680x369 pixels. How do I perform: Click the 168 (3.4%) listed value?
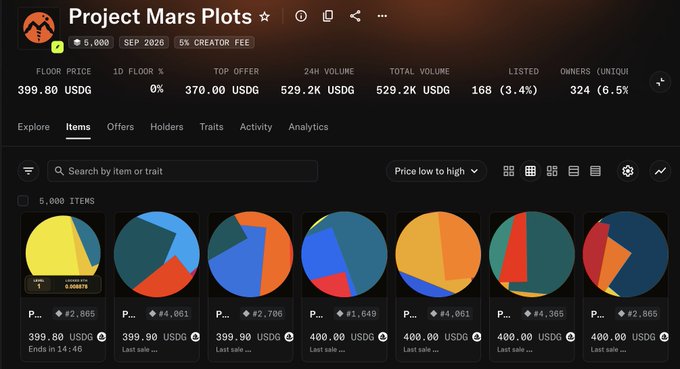(505, 90)
